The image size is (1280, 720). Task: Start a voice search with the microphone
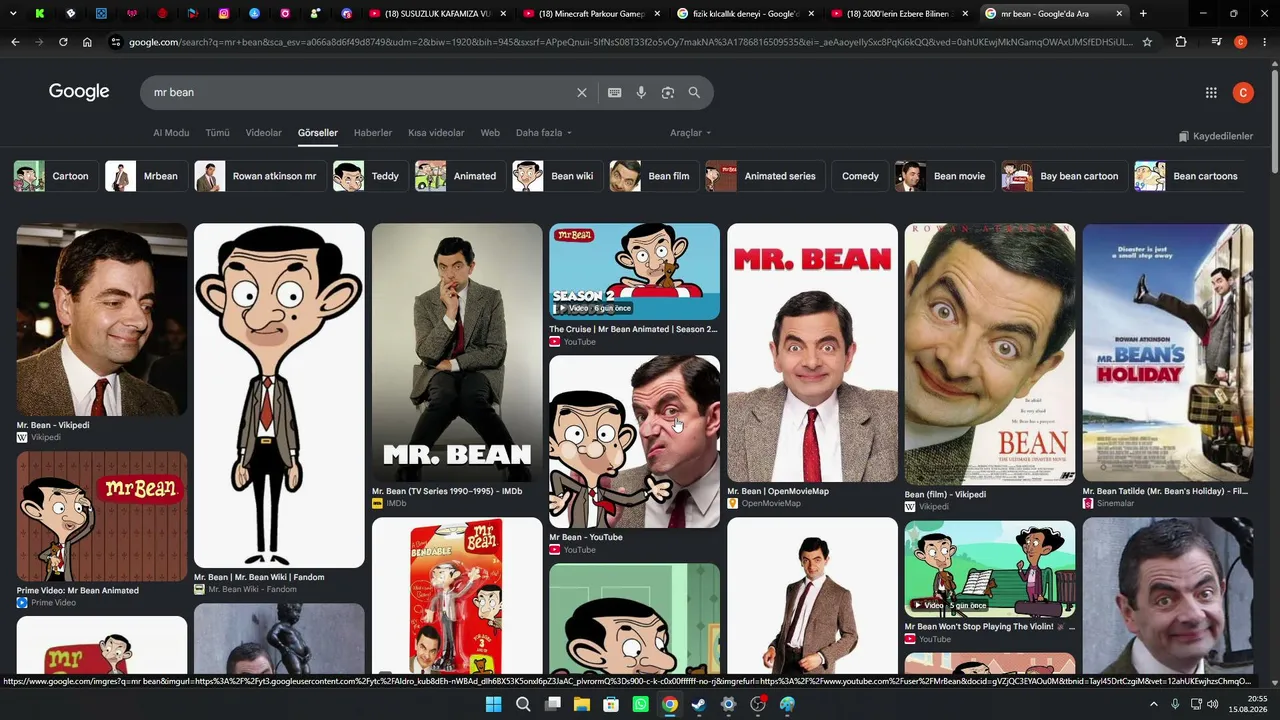click(641, 92)
